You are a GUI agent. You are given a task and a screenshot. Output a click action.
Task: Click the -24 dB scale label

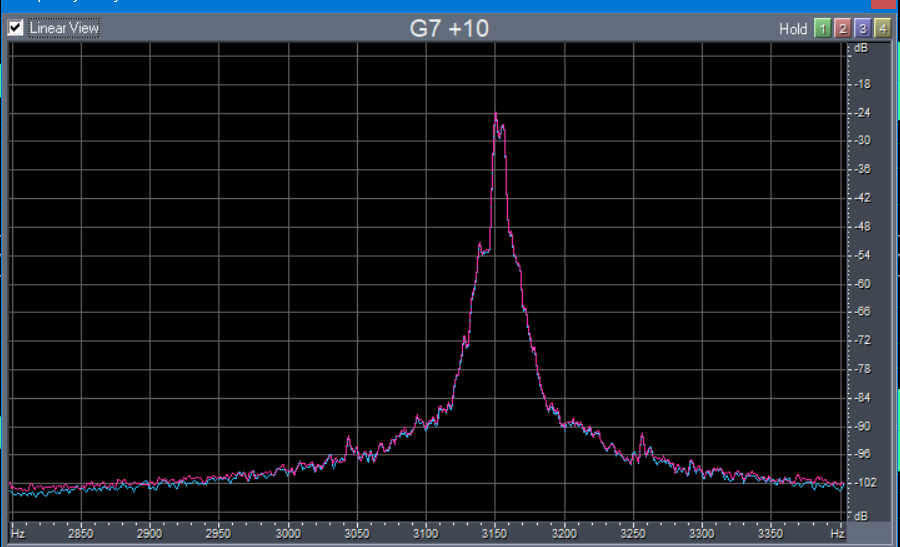[862, 112]
